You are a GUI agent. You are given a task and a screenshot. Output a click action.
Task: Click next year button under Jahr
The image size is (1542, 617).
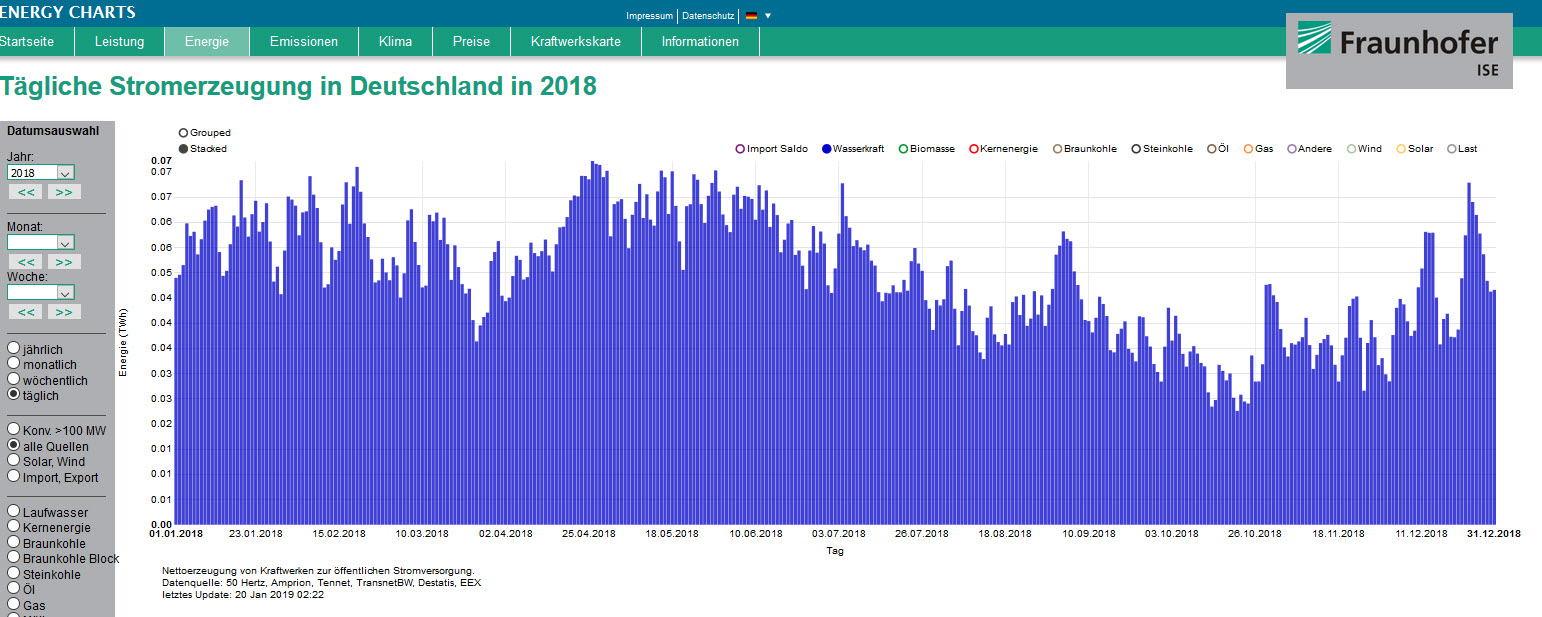(x=63, y=192)
